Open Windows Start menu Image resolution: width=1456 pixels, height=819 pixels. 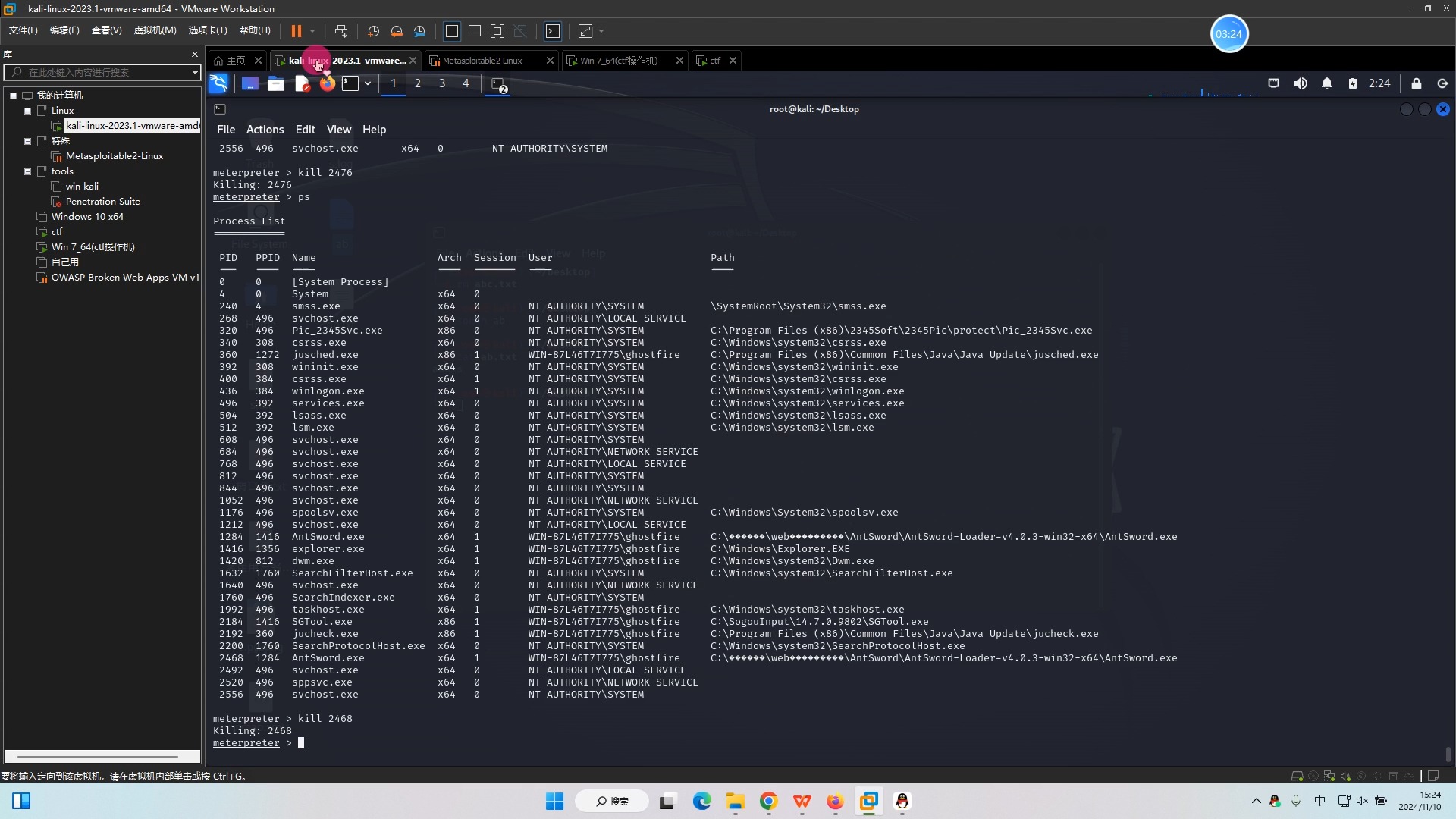pos(555,801)
